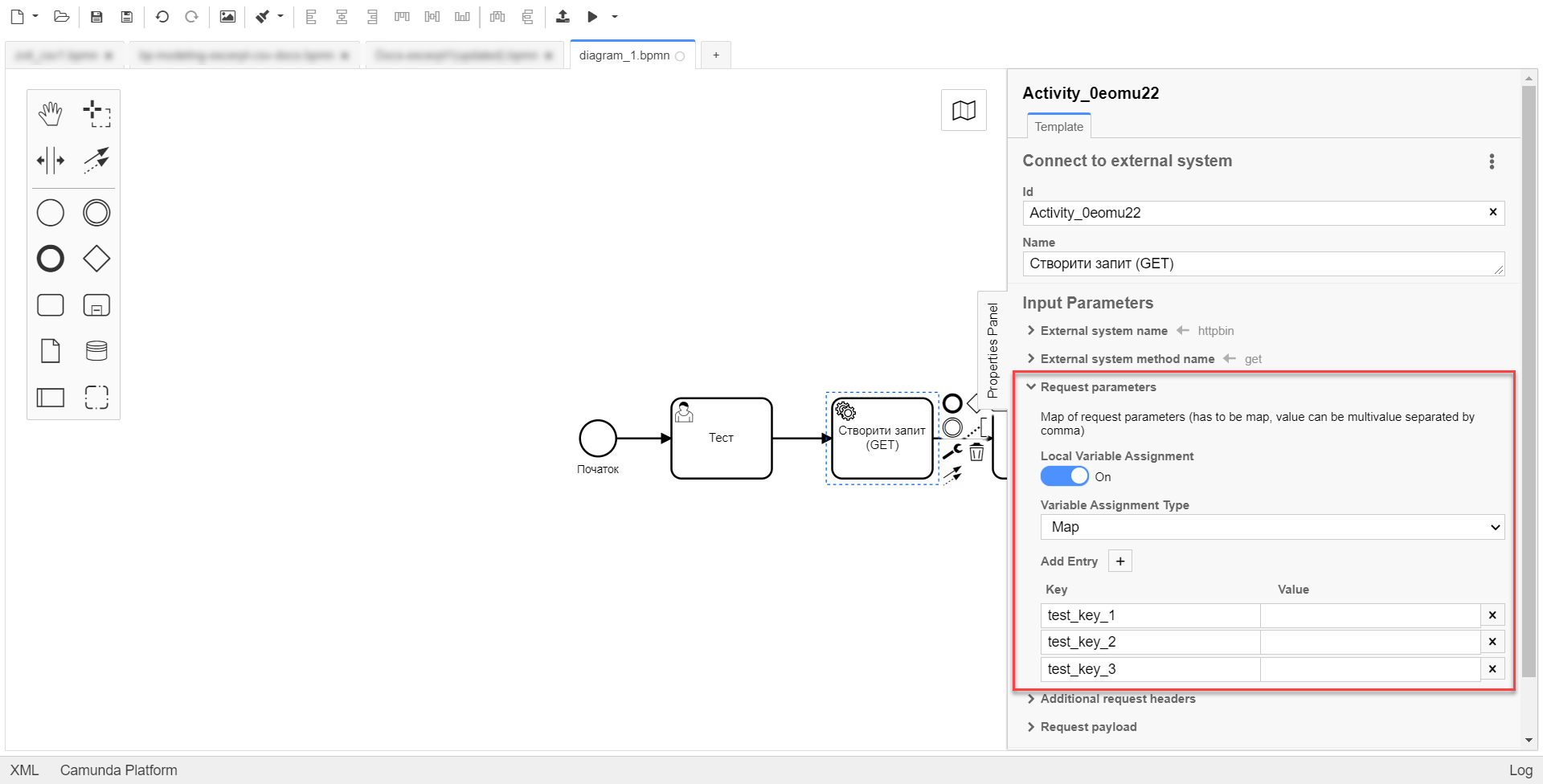Align elements left in the toolbar

(x=311, y=16)
